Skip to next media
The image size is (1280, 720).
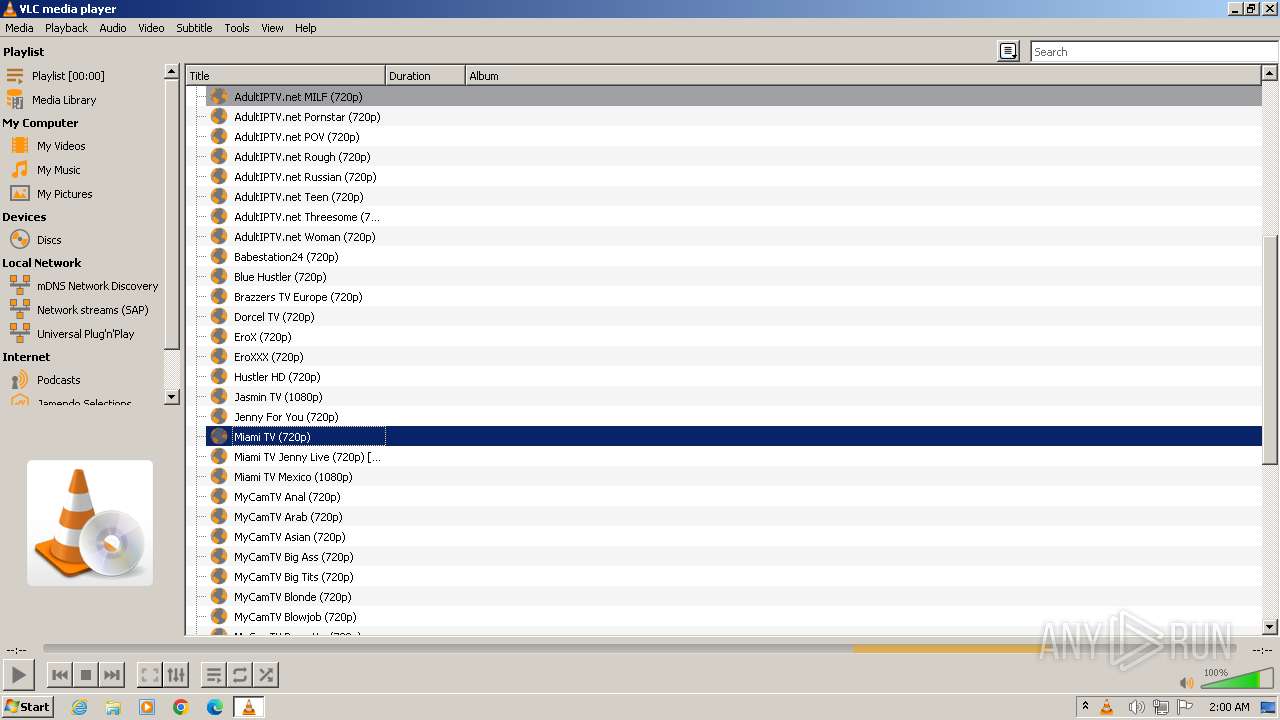tap(112, 675)
